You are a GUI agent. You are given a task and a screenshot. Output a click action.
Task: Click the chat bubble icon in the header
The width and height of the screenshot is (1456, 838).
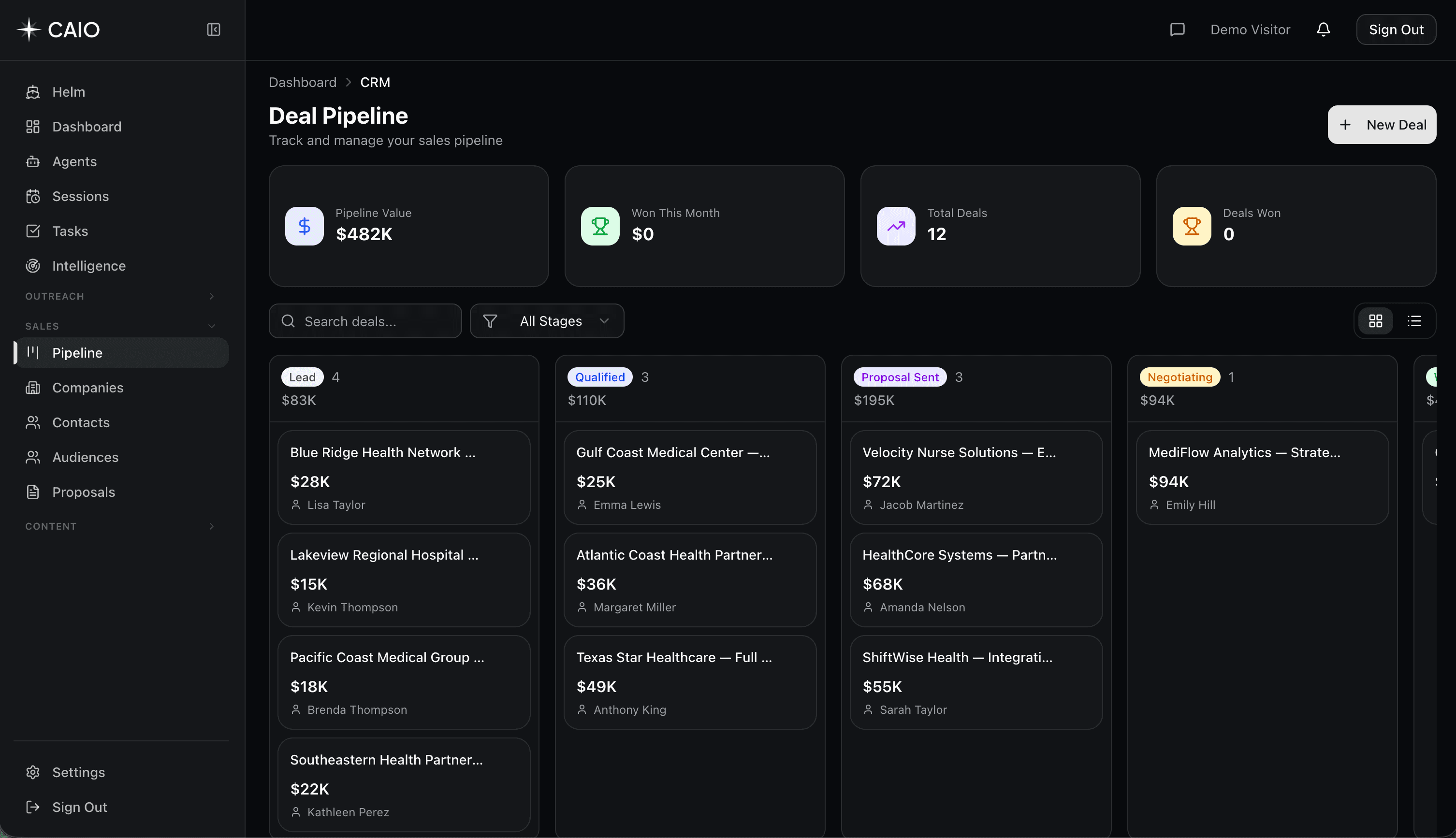pyautogui.click(x=1178, y=29)
